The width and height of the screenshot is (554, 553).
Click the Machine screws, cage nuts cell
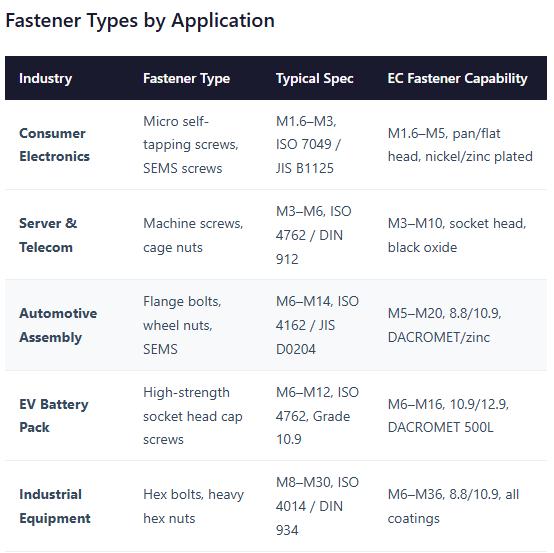(193, 235)
